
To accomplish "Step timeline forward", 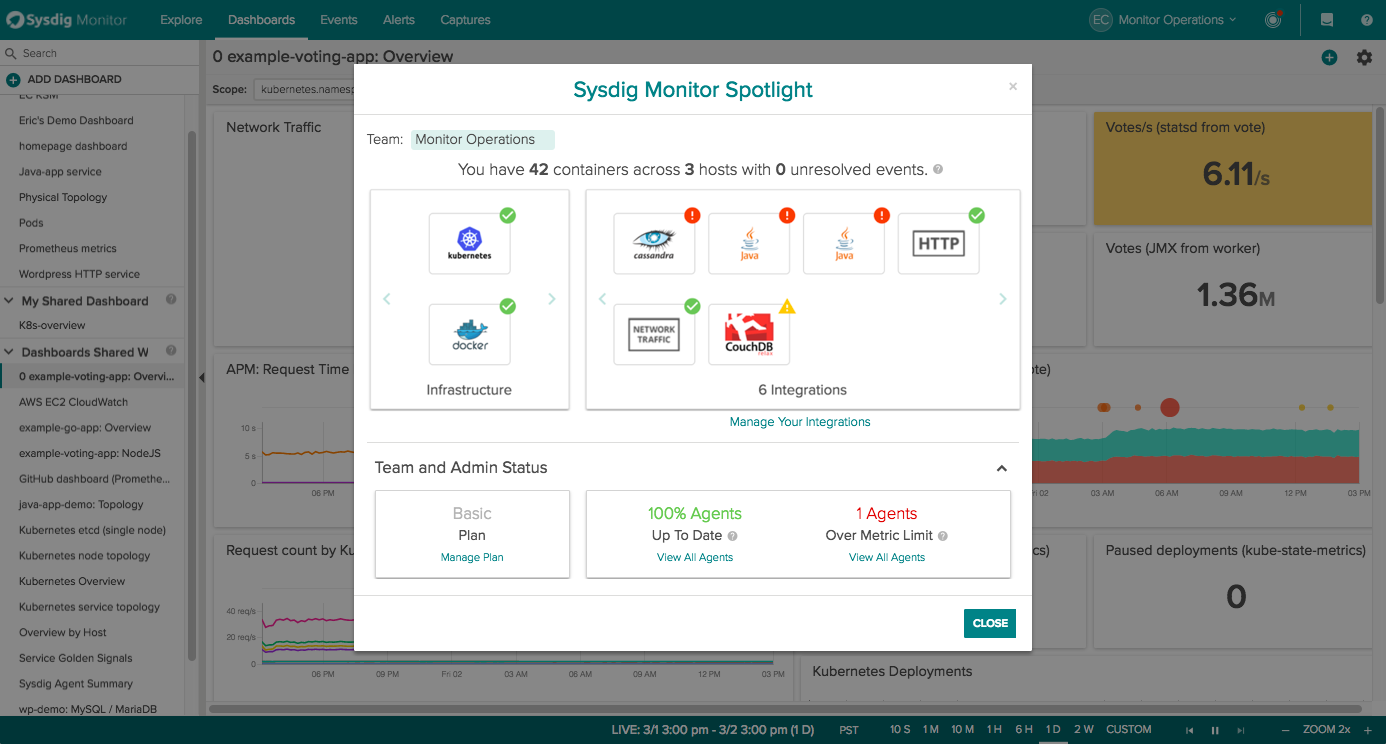I will point(1241,730).
